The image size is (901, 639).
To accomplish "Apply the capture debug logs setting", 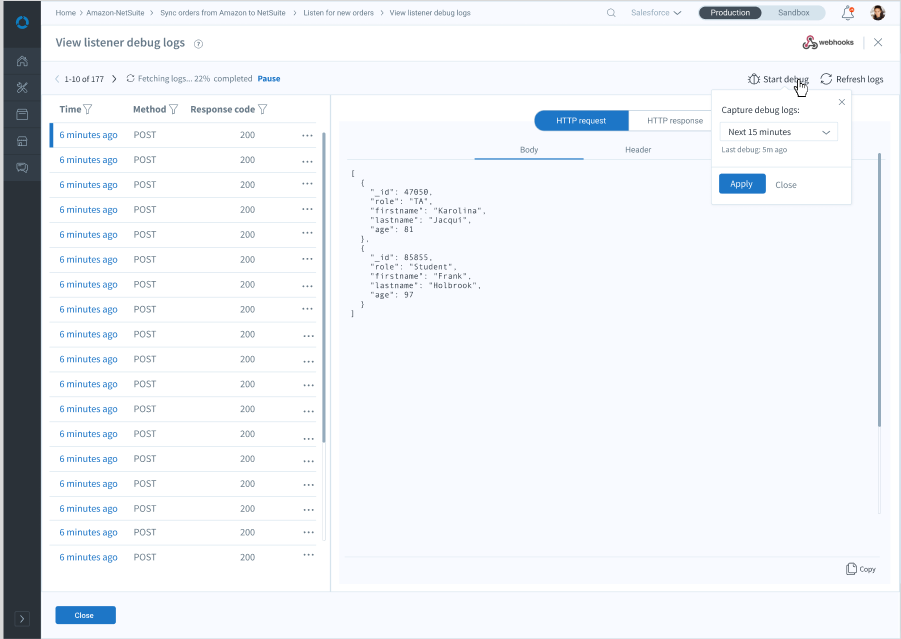I will [741, 184].
